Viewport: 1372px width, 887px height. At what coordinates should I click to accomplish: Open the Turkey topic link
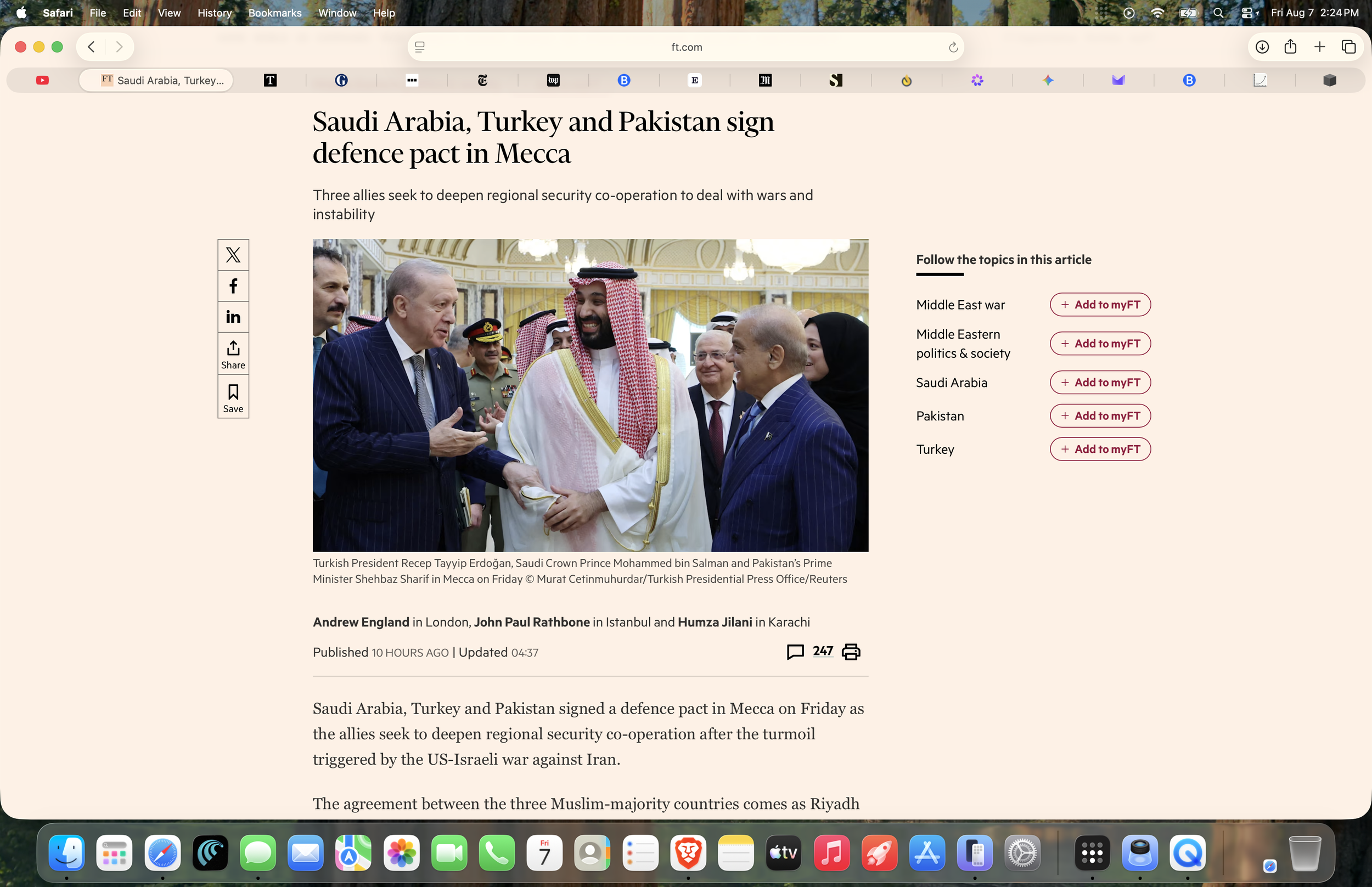pyautogui.click(x=935, y=449)
